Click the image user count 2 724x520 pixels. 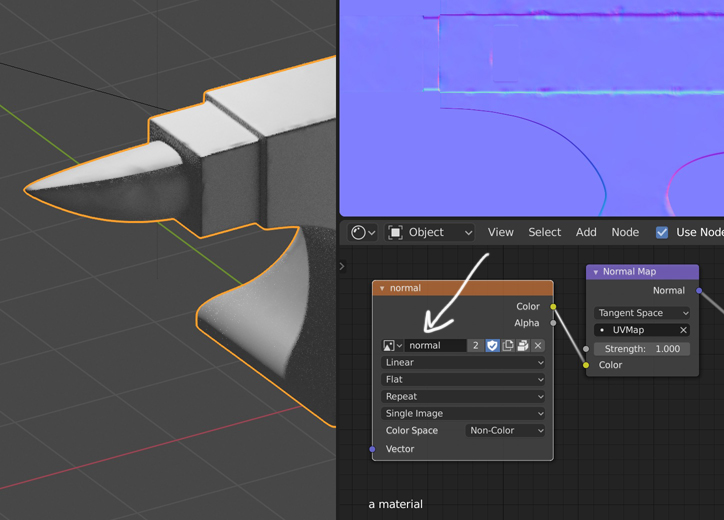(476, 345)
